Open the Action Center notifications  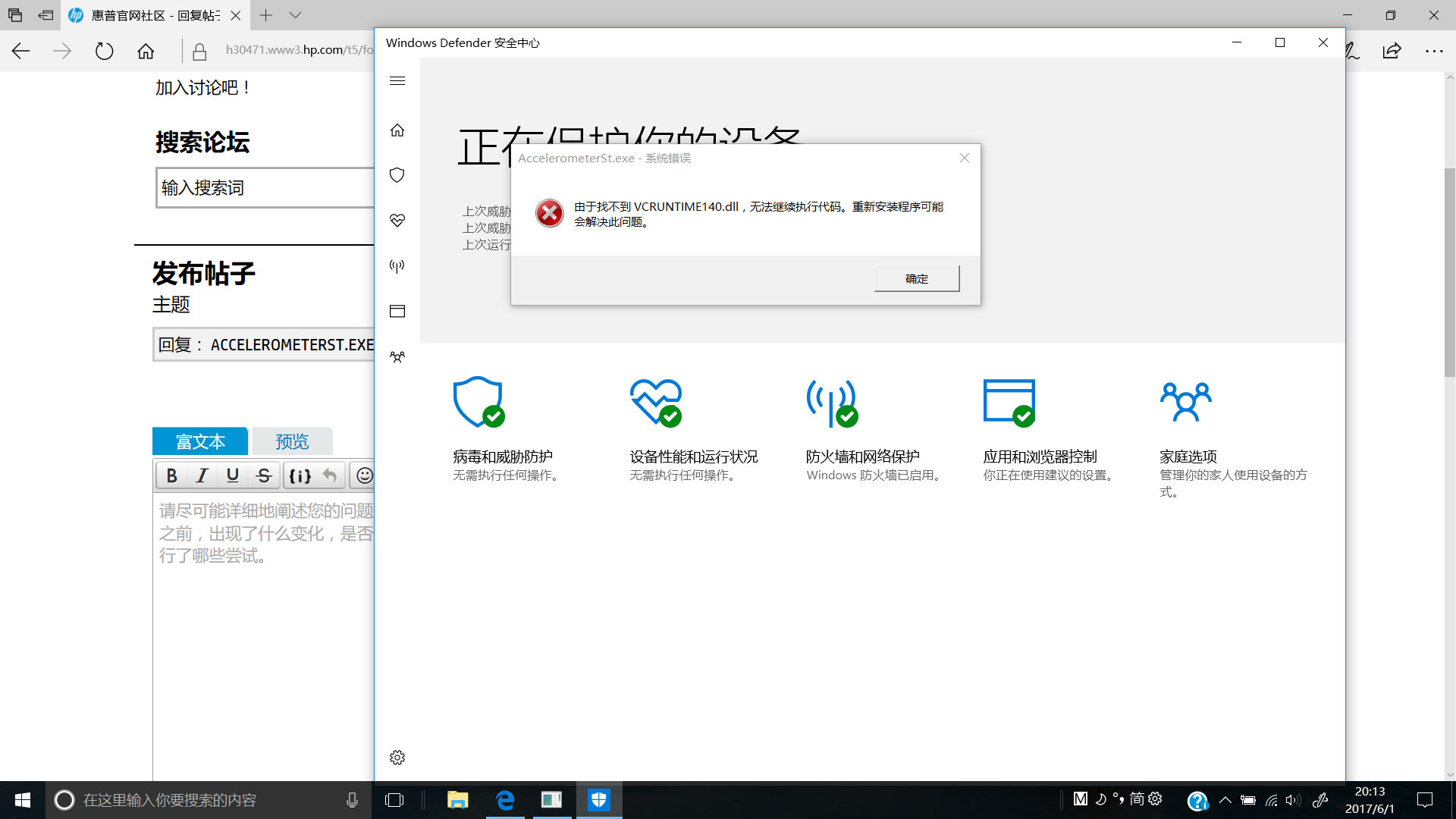pyautogui.click(x=1425, y=800)
